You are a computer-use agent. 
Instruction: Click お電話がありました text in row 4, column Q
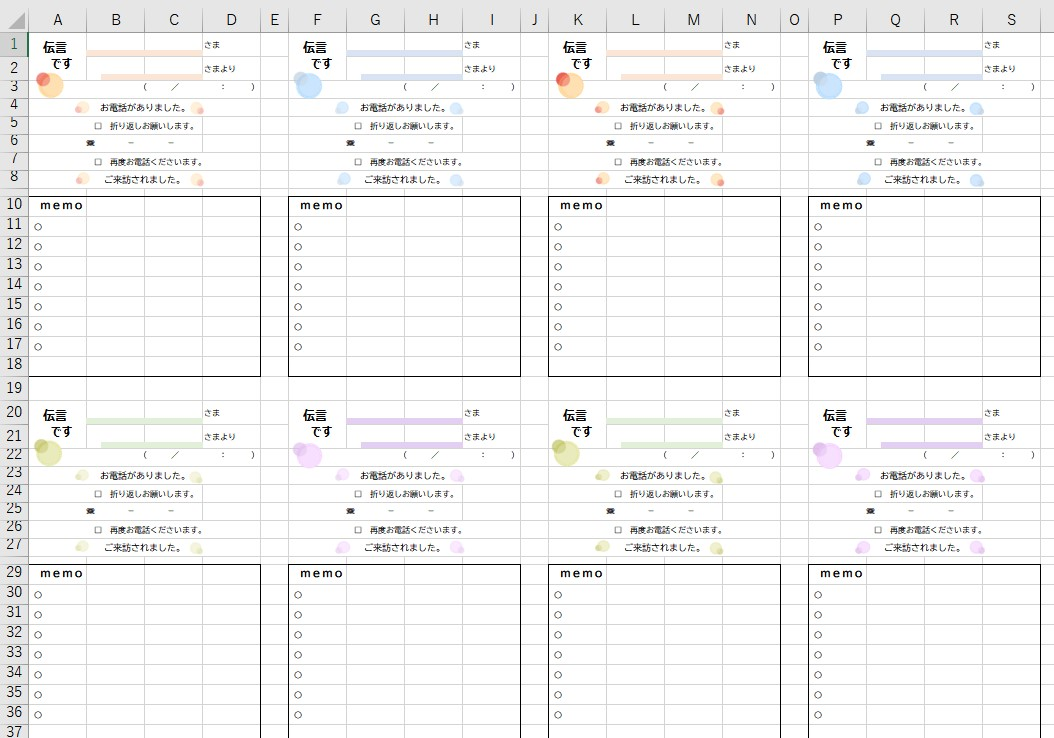924,108
